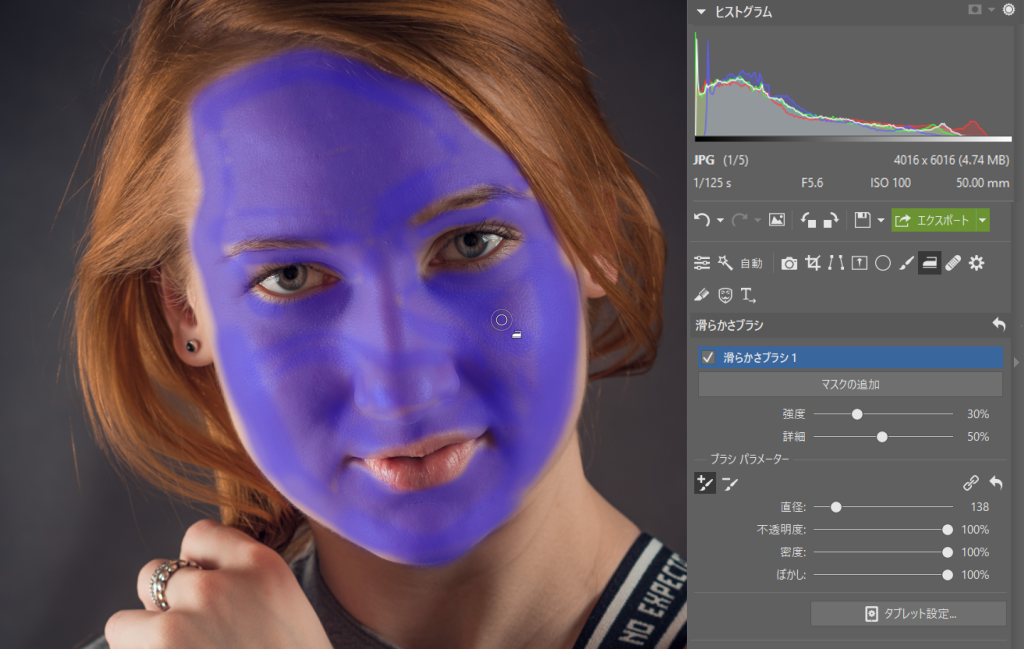The width and height of the screenshot is (1024, 649).
Task: Adjust the 詳細 slider
Action: [x=882, y=437]
